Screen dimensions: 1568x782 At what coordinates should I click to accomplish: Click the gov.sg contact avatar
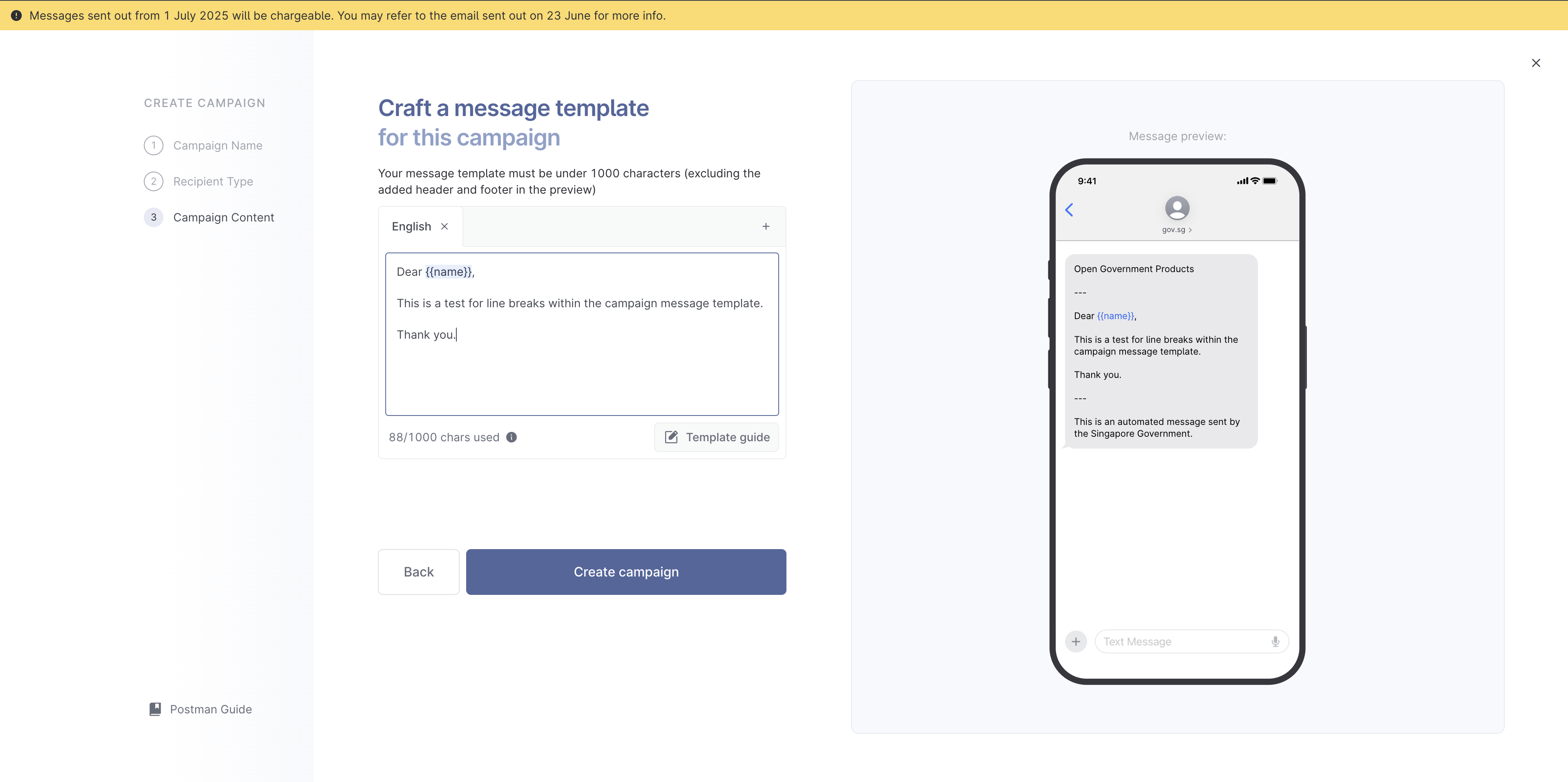[x=1177, y=208]
